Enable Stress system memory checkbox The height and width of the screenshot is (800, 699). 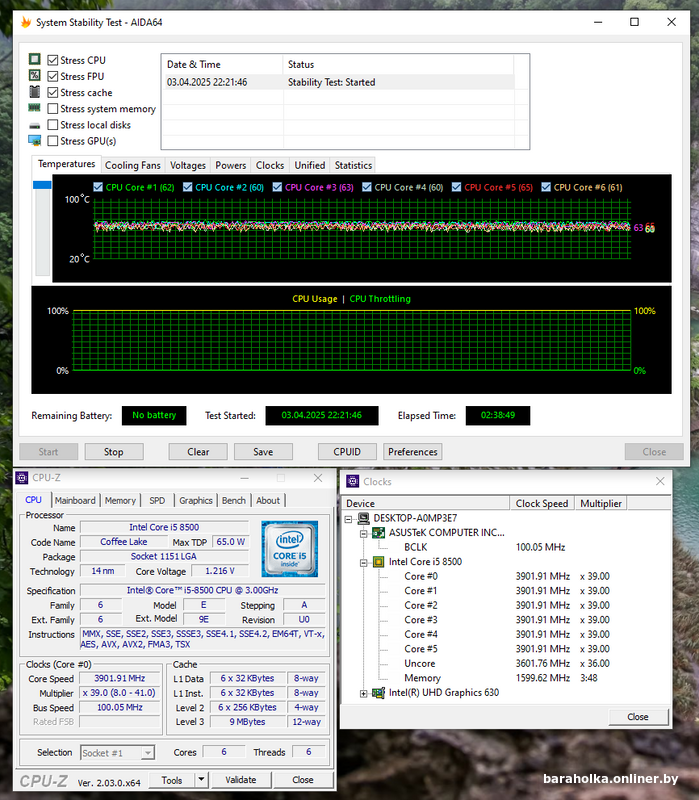pos(53,109)
